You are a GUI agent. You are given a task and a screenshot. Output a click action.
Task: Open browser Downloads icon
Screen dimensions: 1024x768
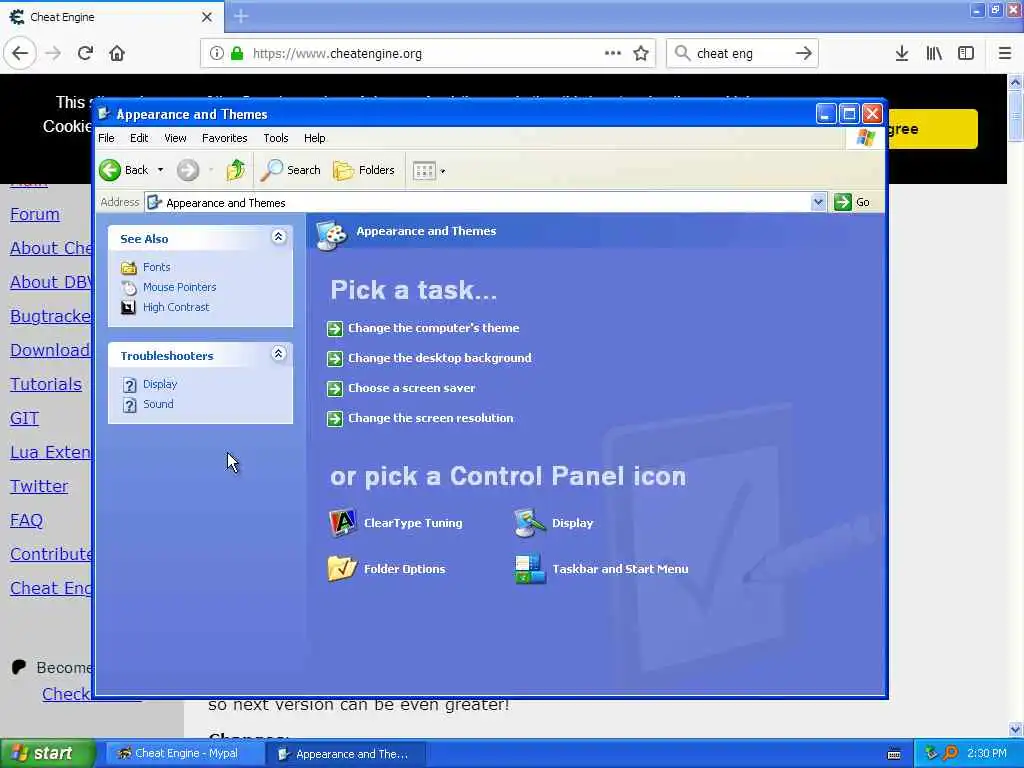tap(902, 54)
